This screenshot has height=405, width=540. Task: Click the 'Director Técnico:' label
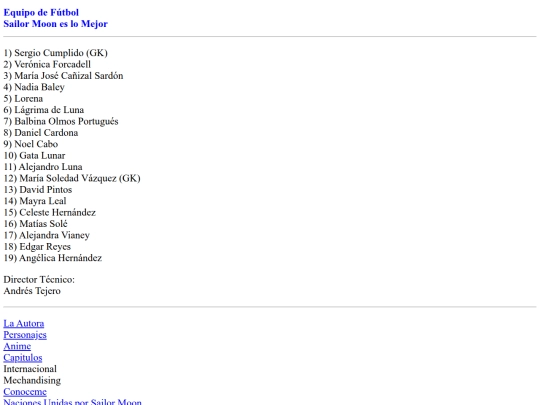coord(39,279)
